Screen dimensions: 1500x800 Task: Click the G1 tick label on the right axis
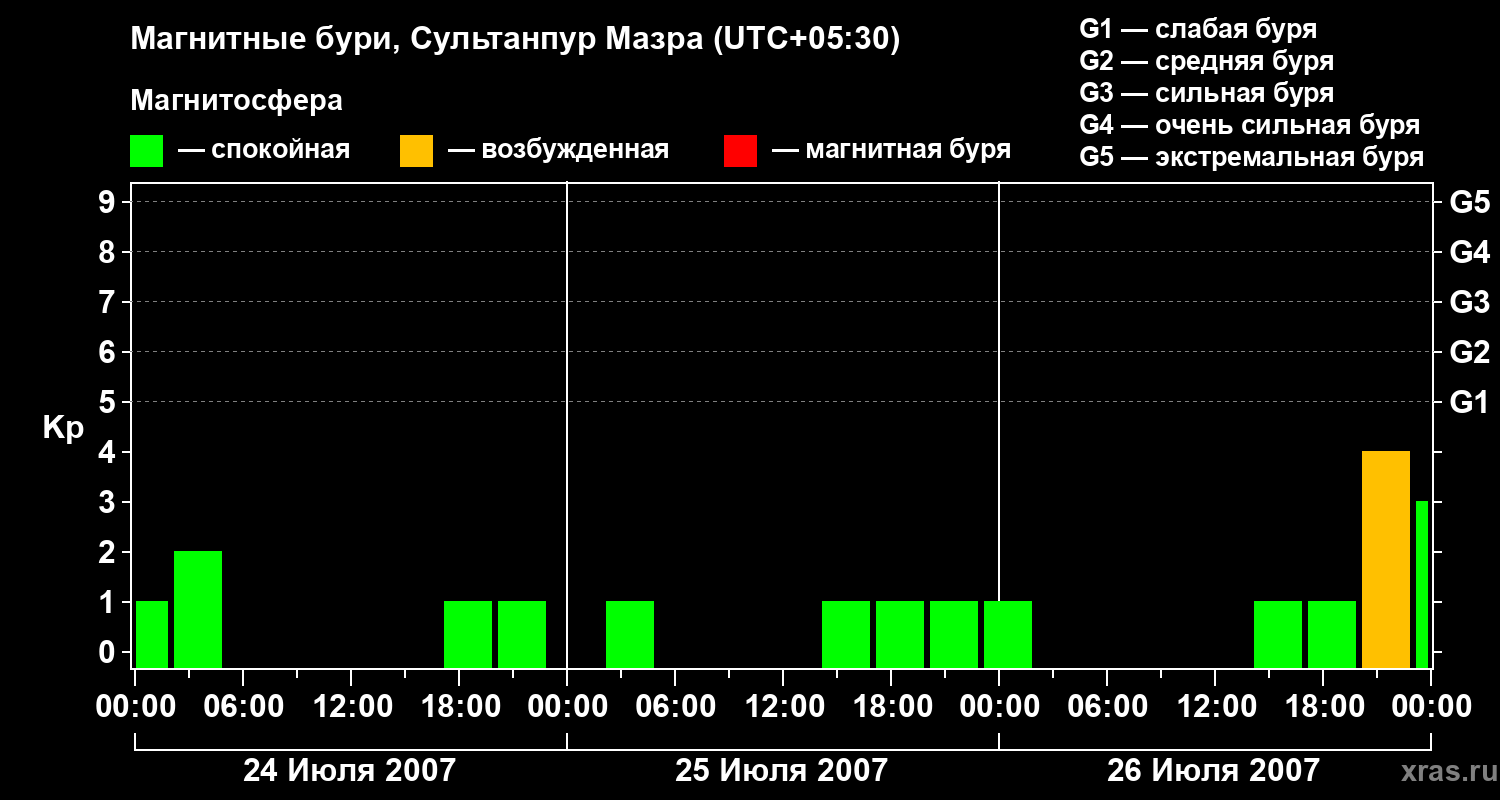coord(1469,402)
